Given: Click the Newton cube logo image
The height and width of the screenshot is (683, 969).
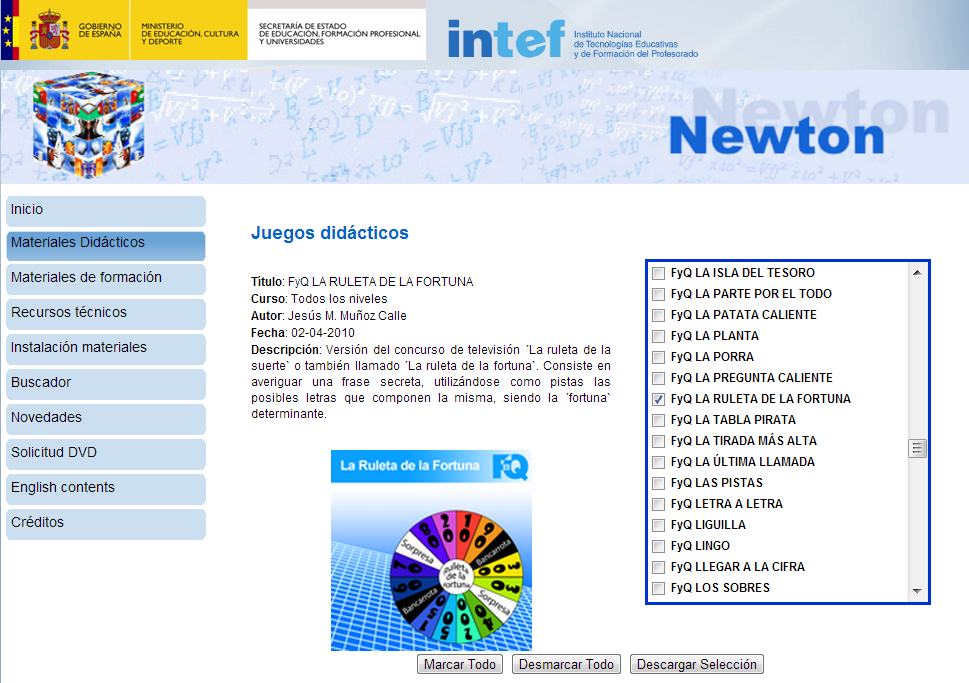Looking at the screenshot, I should [x=88, y=125].
